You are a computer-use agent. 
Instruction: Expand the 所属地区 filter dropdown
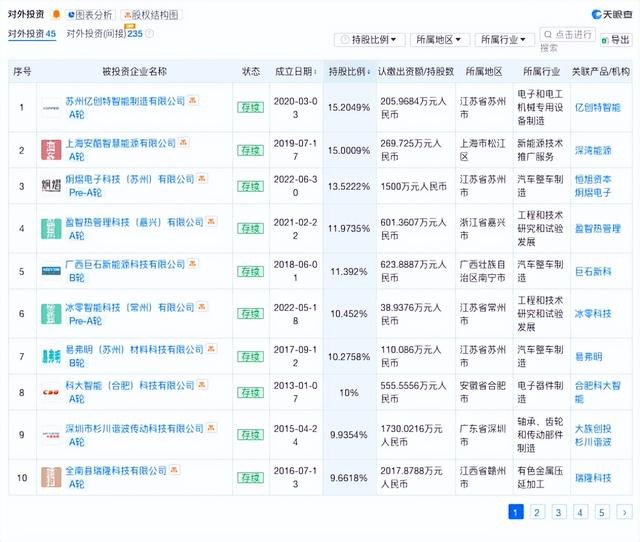[440, 40]
